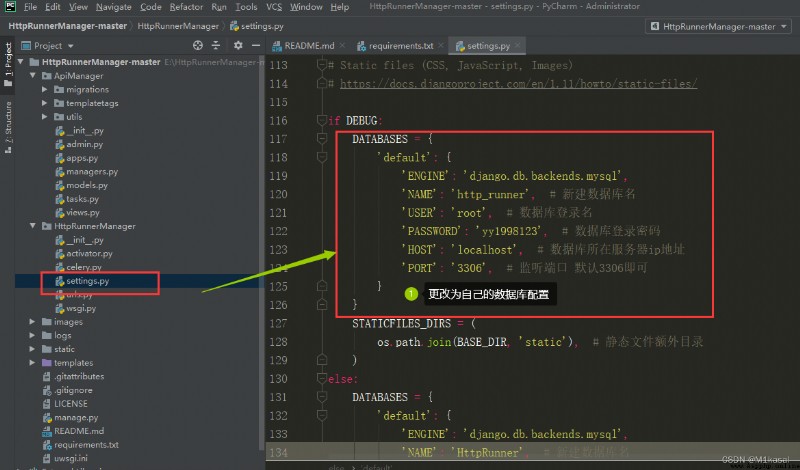Open the djangoproject static-files docs link
This screenshot has height=470, width=800.
[x=518, y=84]
